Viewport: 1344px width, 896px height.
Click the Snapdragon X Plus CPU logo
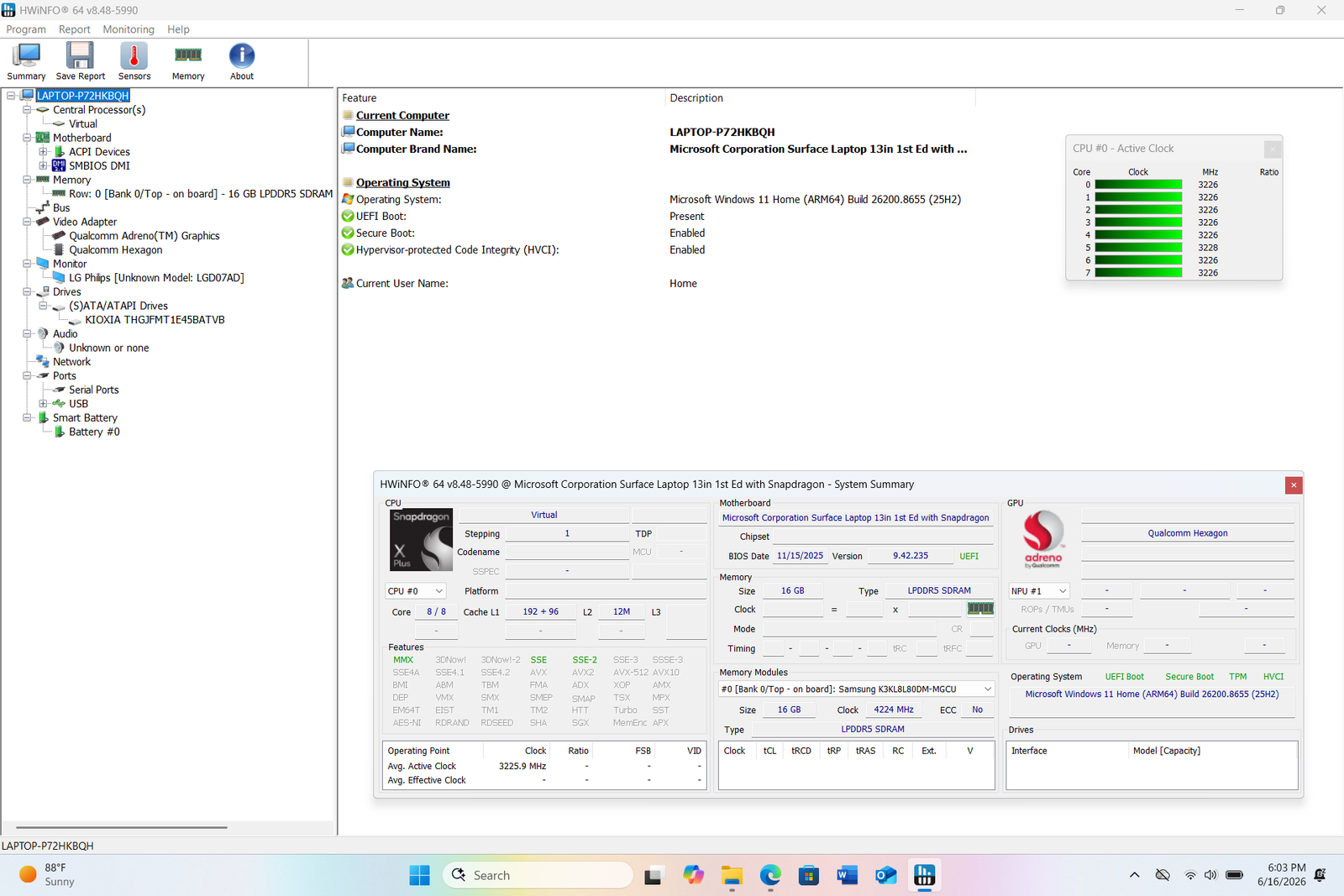point(422,540)
